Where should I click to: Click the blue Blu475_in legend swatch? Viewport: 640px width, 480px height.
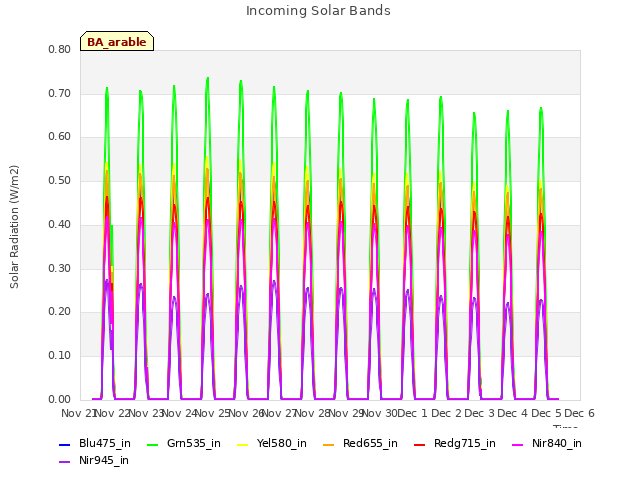(65, 444)
